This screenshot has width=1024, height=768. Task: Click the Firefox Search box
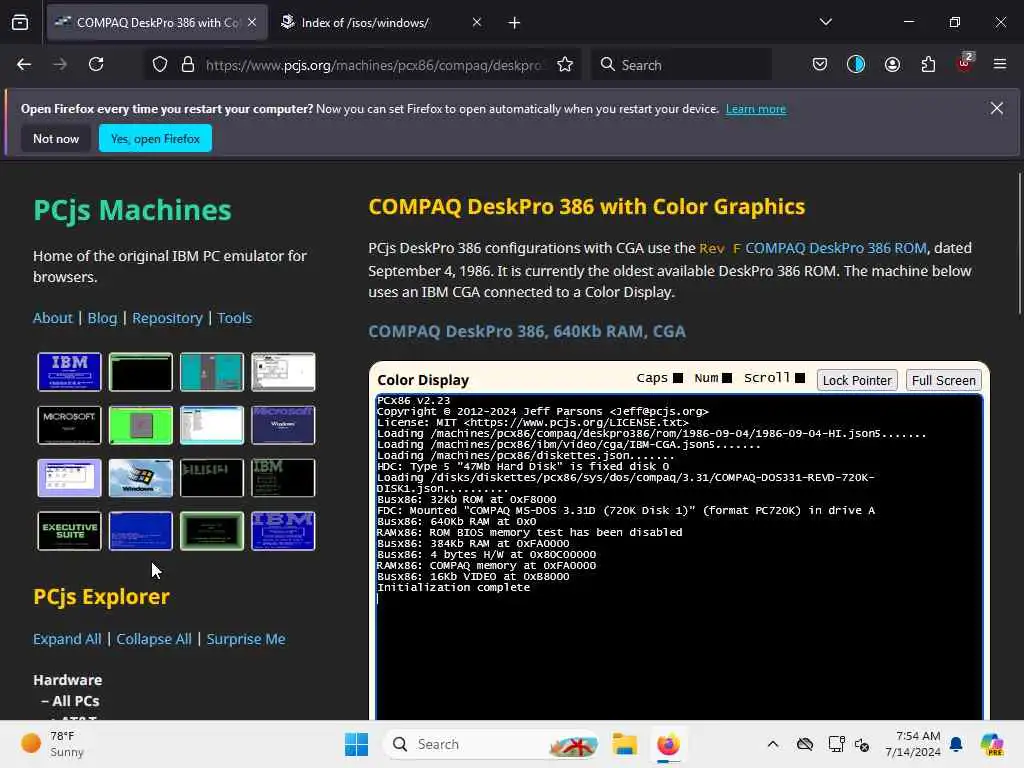[682, 65]
